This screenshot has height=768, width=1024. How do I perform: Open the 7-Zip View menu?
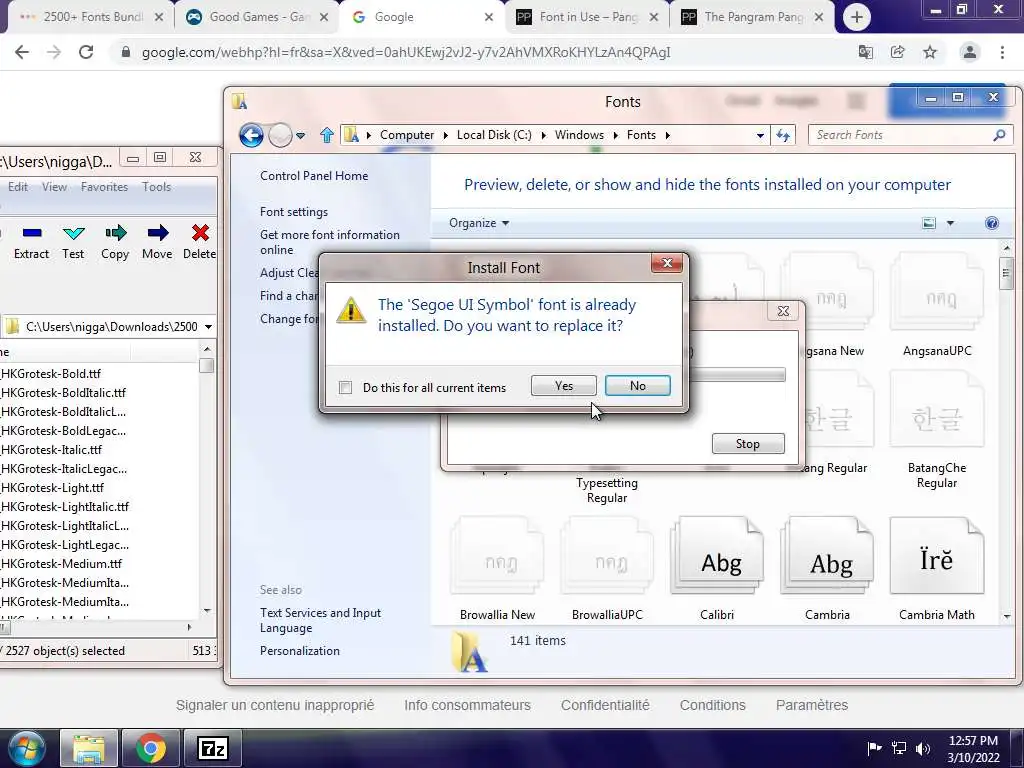pyautogui.click(x=54, y=187)
